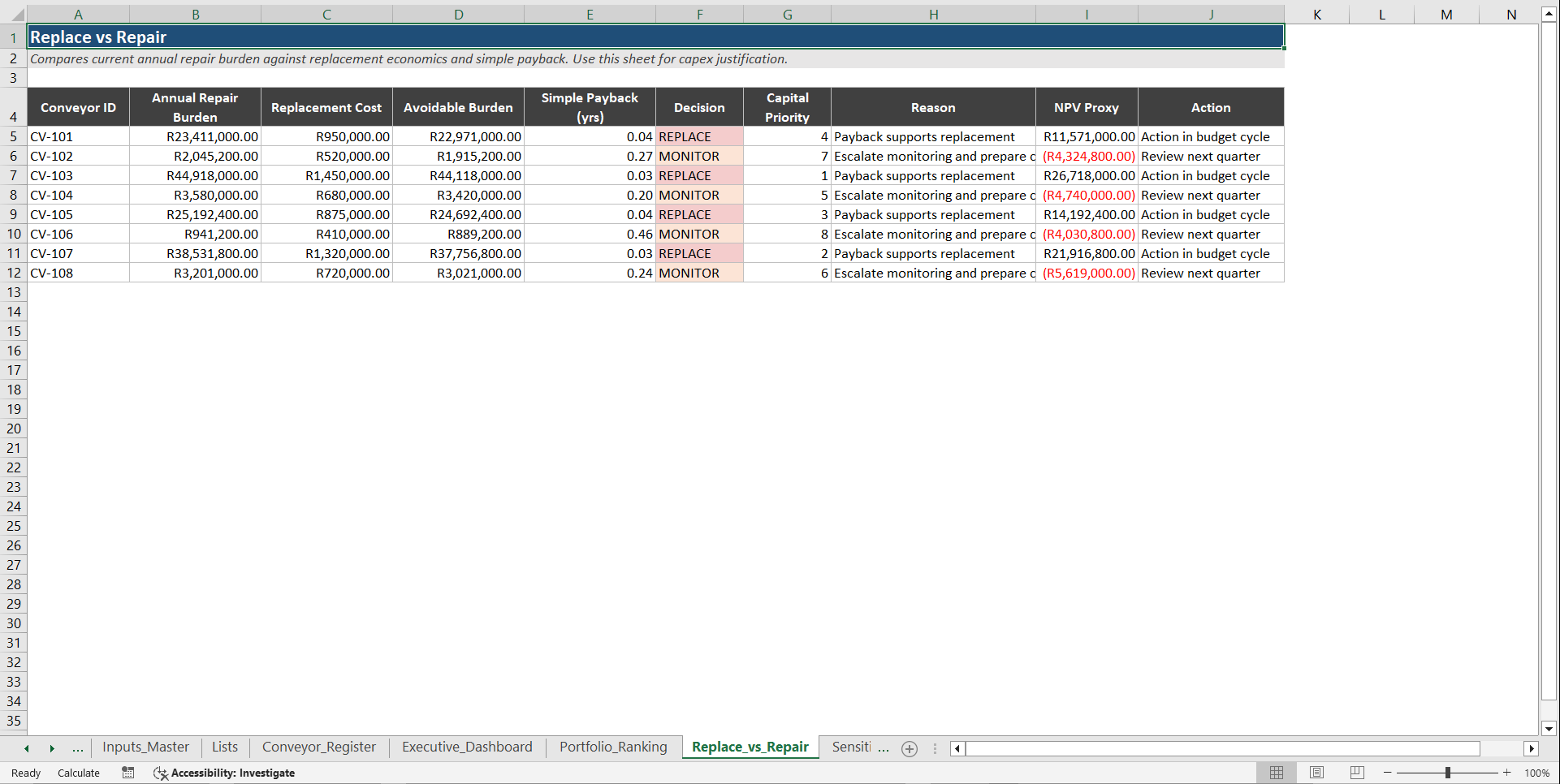This screenshot has height=784, width=1560.
Task: Select the negative (R5,619,000.00) NPV cell
Action: click(x=1087, y=273)
